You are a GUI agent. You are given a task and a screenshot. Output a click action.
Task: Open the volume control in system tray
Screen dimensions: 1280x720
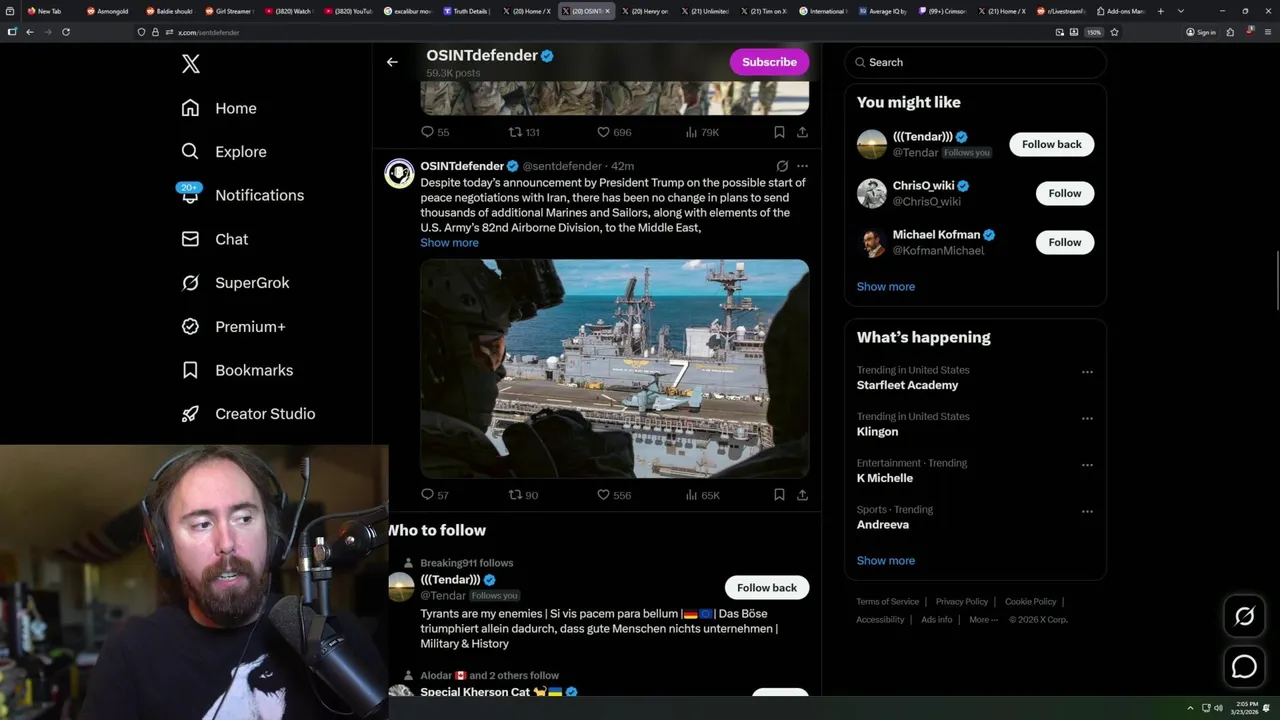click(1218, 708)
